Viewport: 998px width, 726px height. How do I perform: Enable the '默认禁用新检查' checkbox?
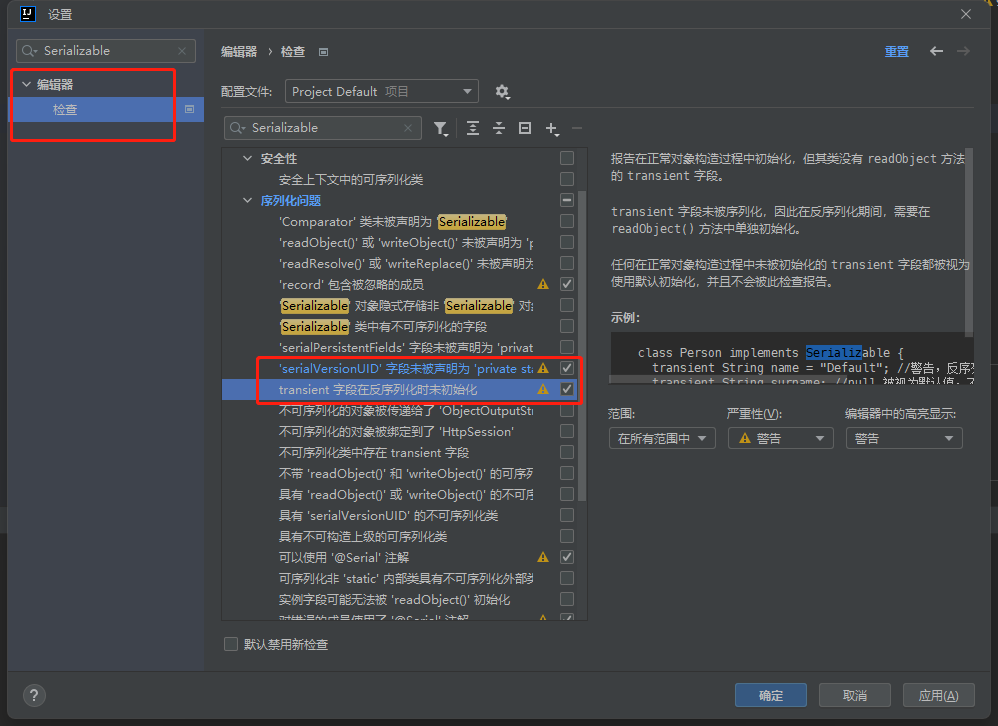231,644
